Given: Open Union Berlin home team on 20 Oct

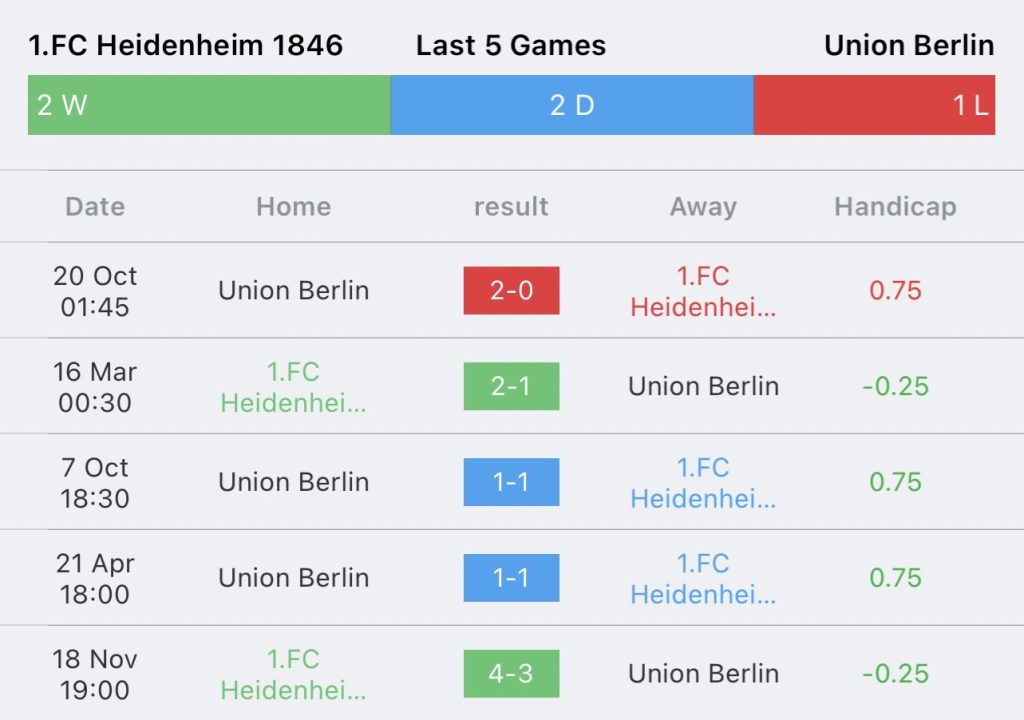Looking at the screenshot, I should [293, 291].
